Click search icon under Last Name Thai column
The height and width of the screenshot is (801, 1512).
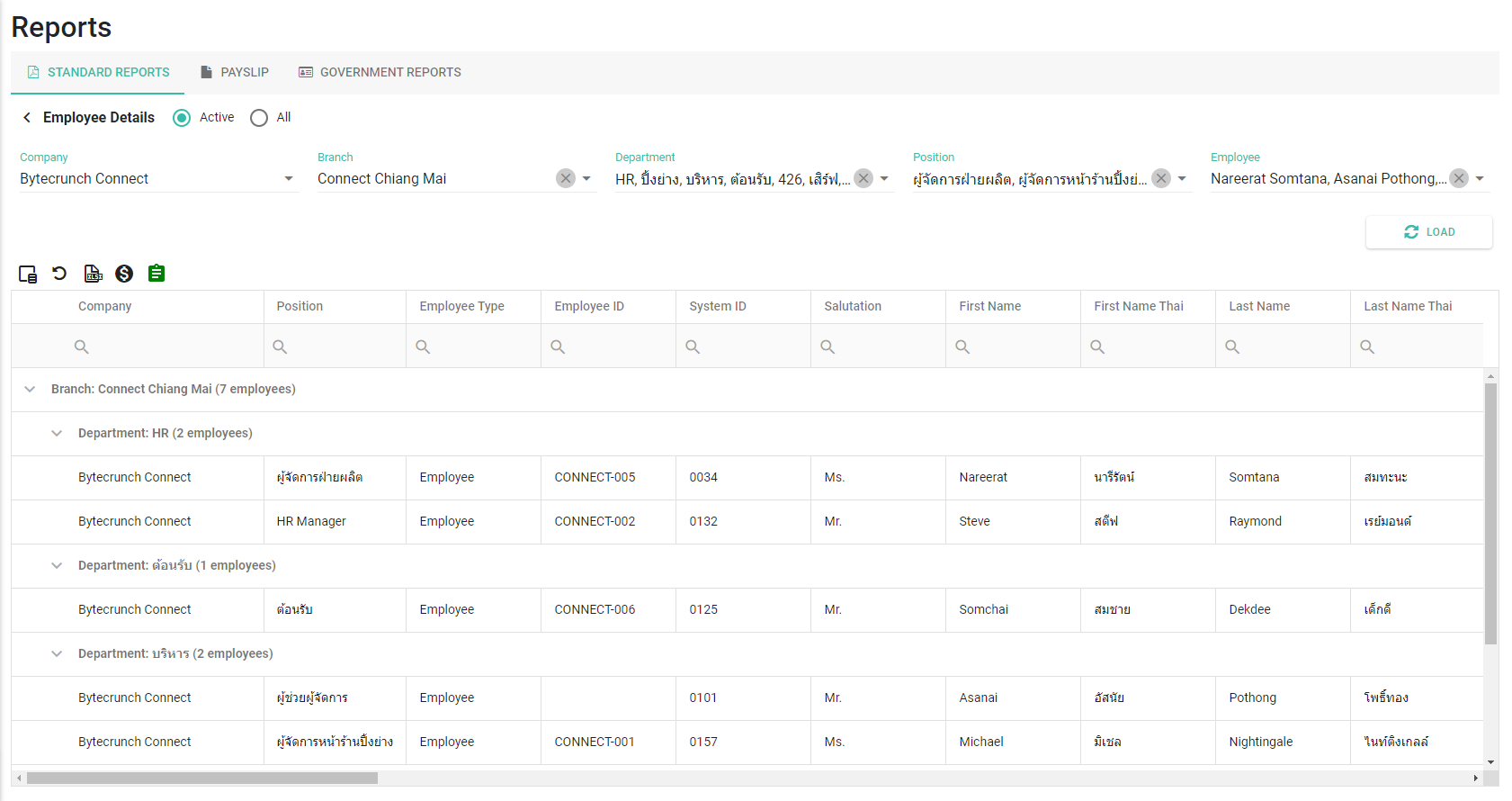(x=1367, y=346)
